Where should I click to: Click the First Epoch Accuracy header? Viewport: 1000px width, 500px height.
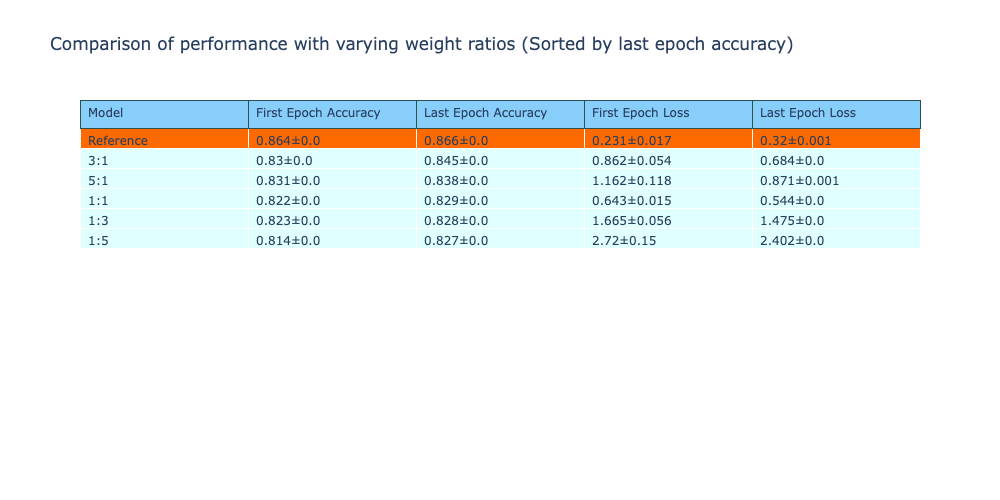(318, 113)
